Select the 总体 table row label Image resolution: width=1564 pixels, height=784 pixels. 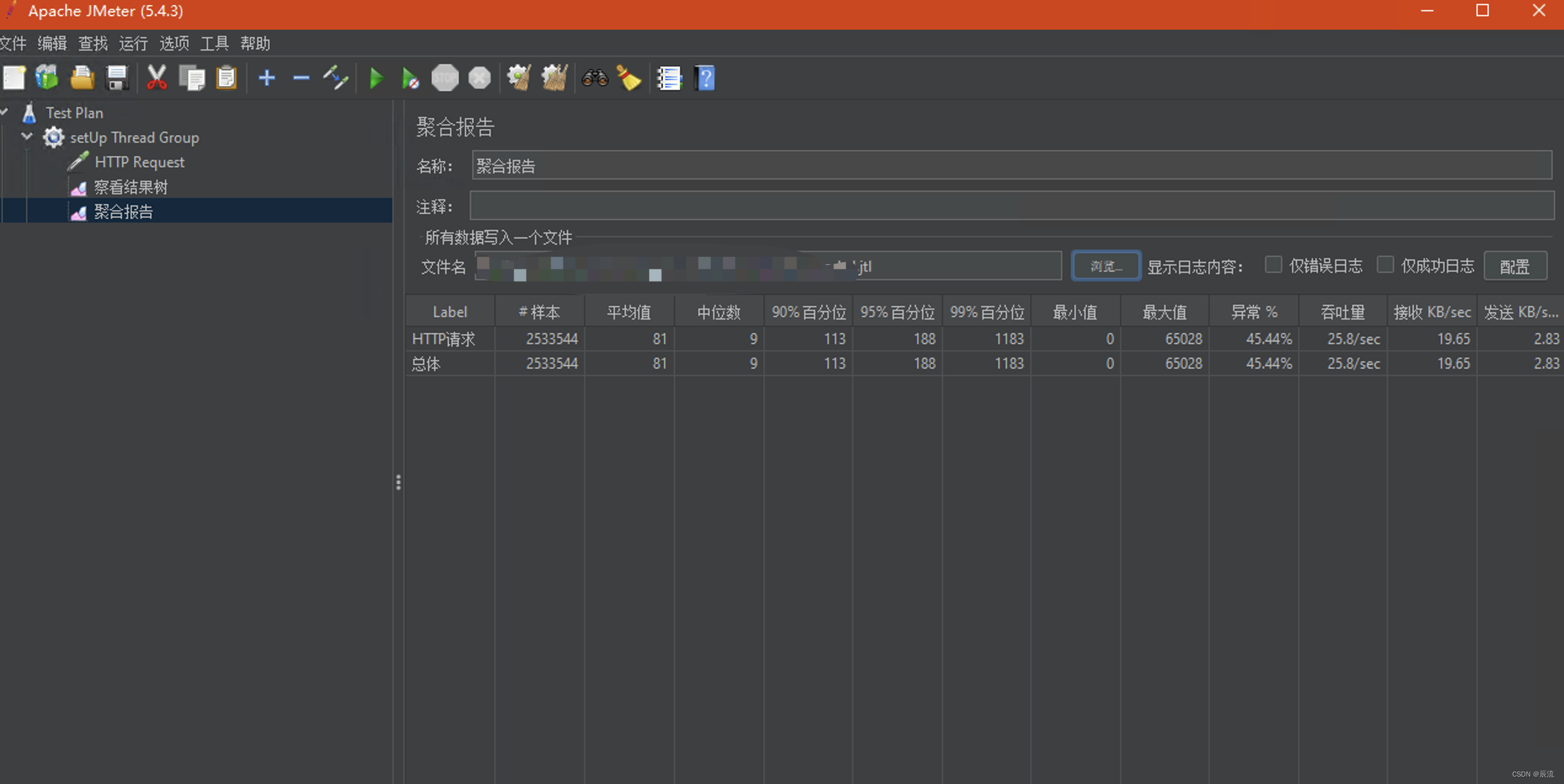pos(425,364)
